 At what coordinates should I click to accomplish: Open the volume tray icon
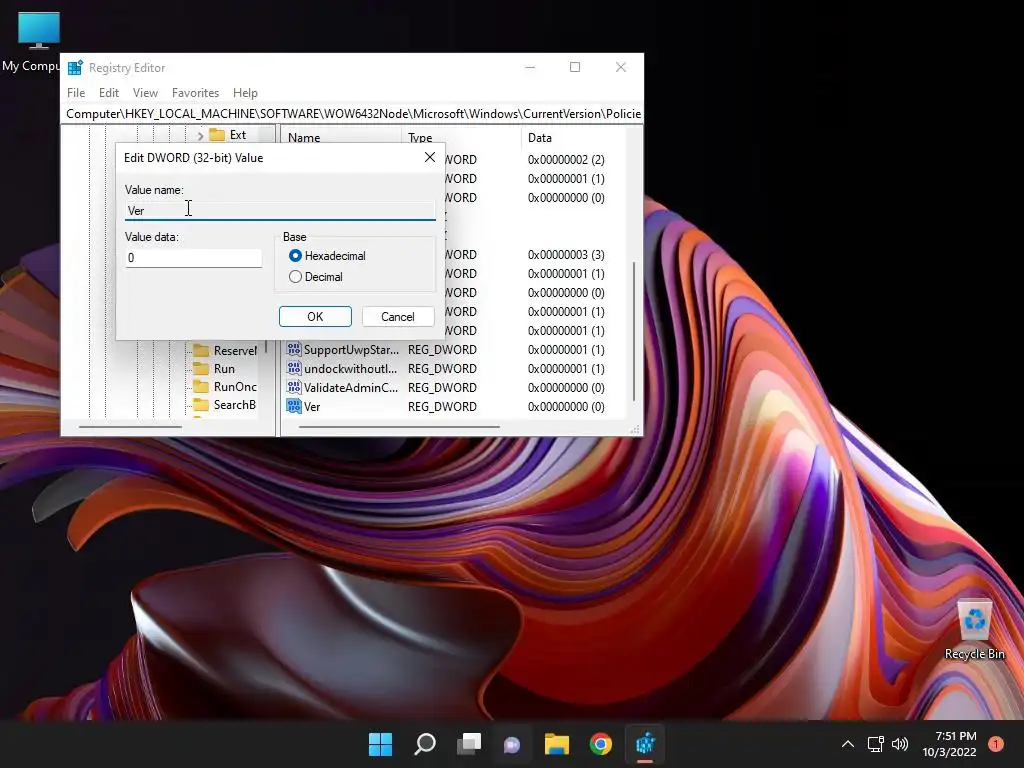(x=900, y=744)
